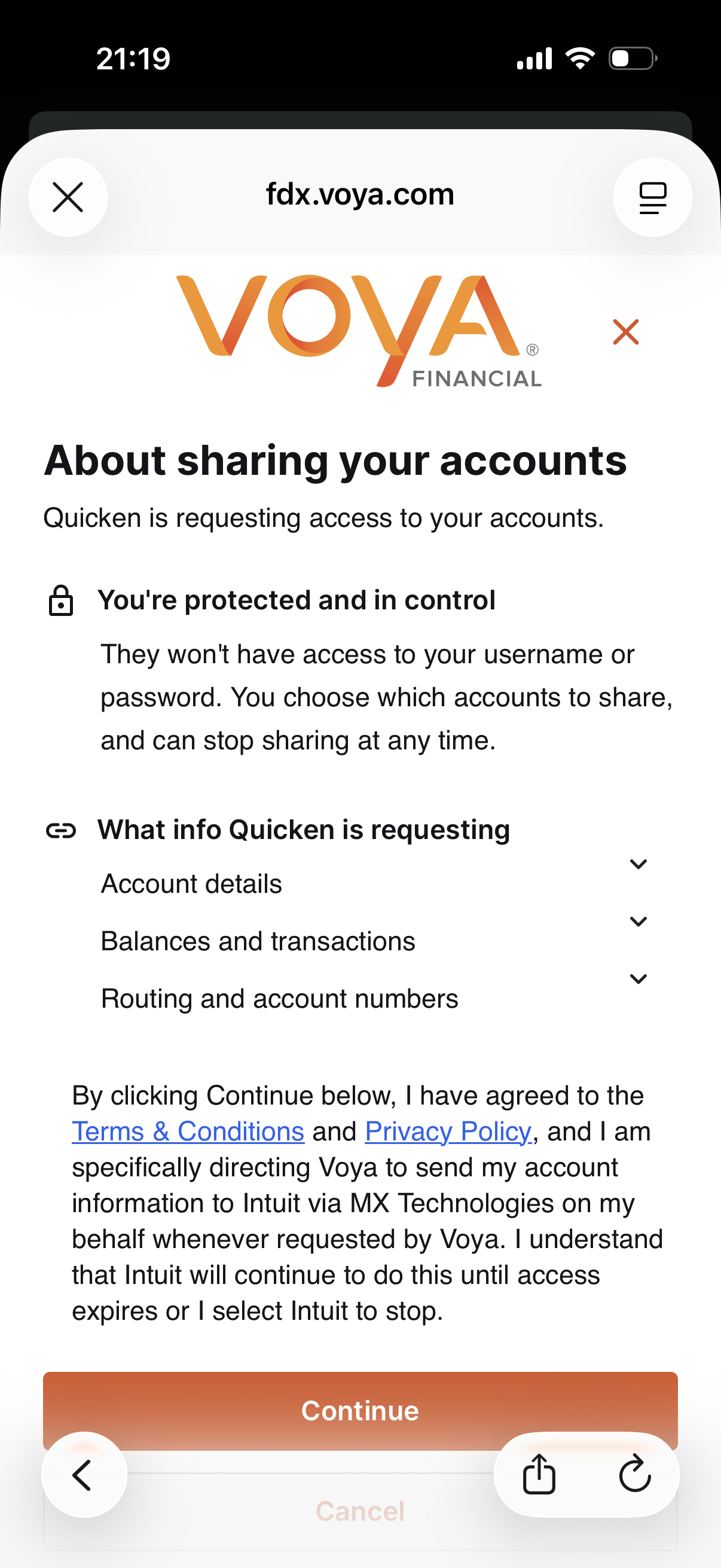721x1568 pixels.
Task: Tap the fdx.voya.com address title
Action: [360, 195]
